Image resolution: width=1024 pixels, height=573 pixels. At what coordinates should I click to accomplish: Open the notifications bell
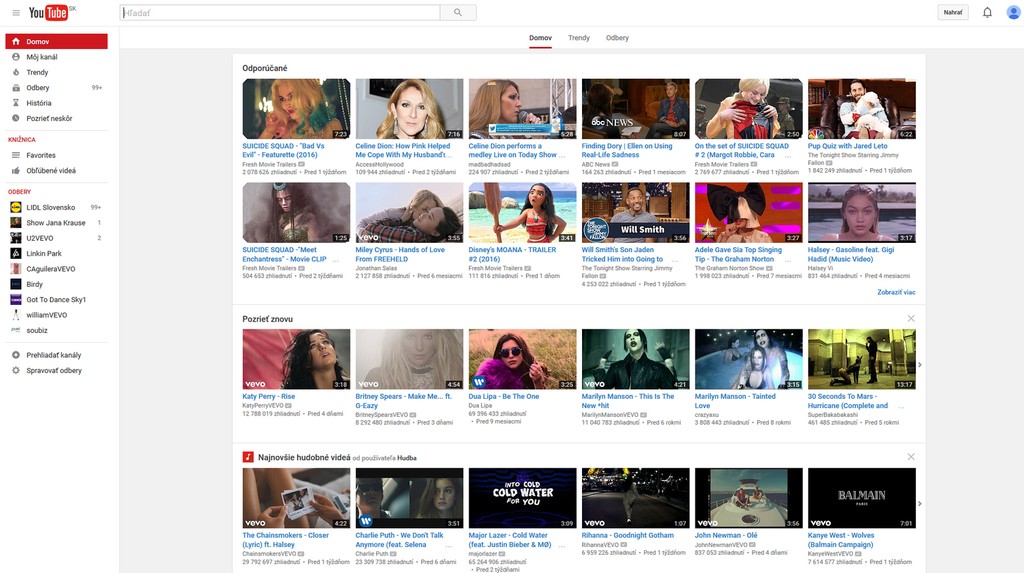click(987, 13)
